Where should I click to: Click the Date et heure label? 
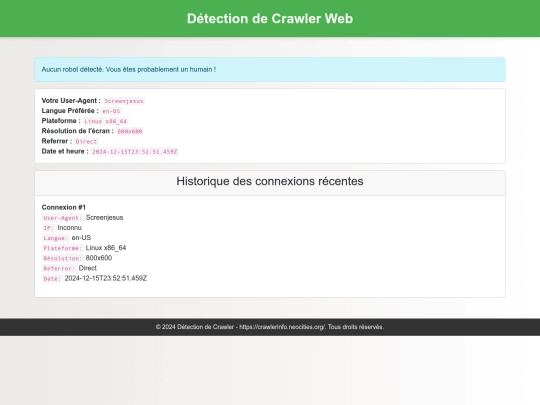(65, 151)
